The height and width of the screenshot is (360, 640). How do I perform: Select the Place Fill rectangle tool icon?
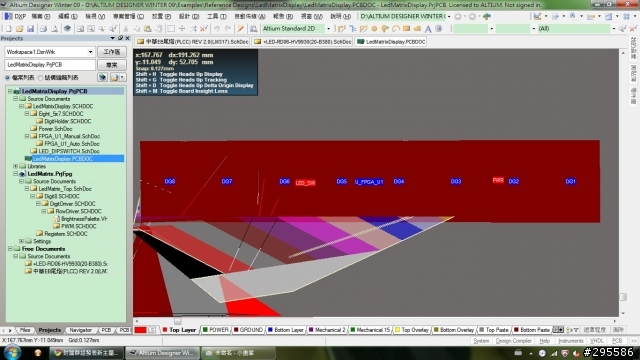point(406,29)
